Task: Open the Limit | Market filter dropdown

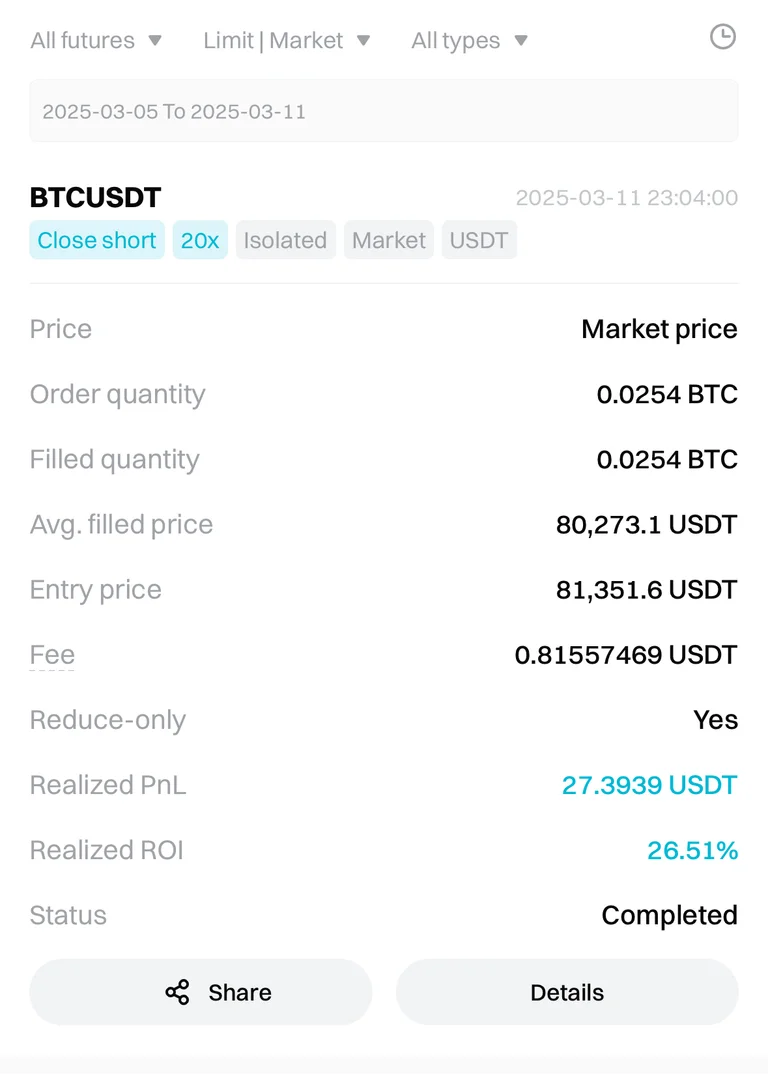Action: pos(287,41)
